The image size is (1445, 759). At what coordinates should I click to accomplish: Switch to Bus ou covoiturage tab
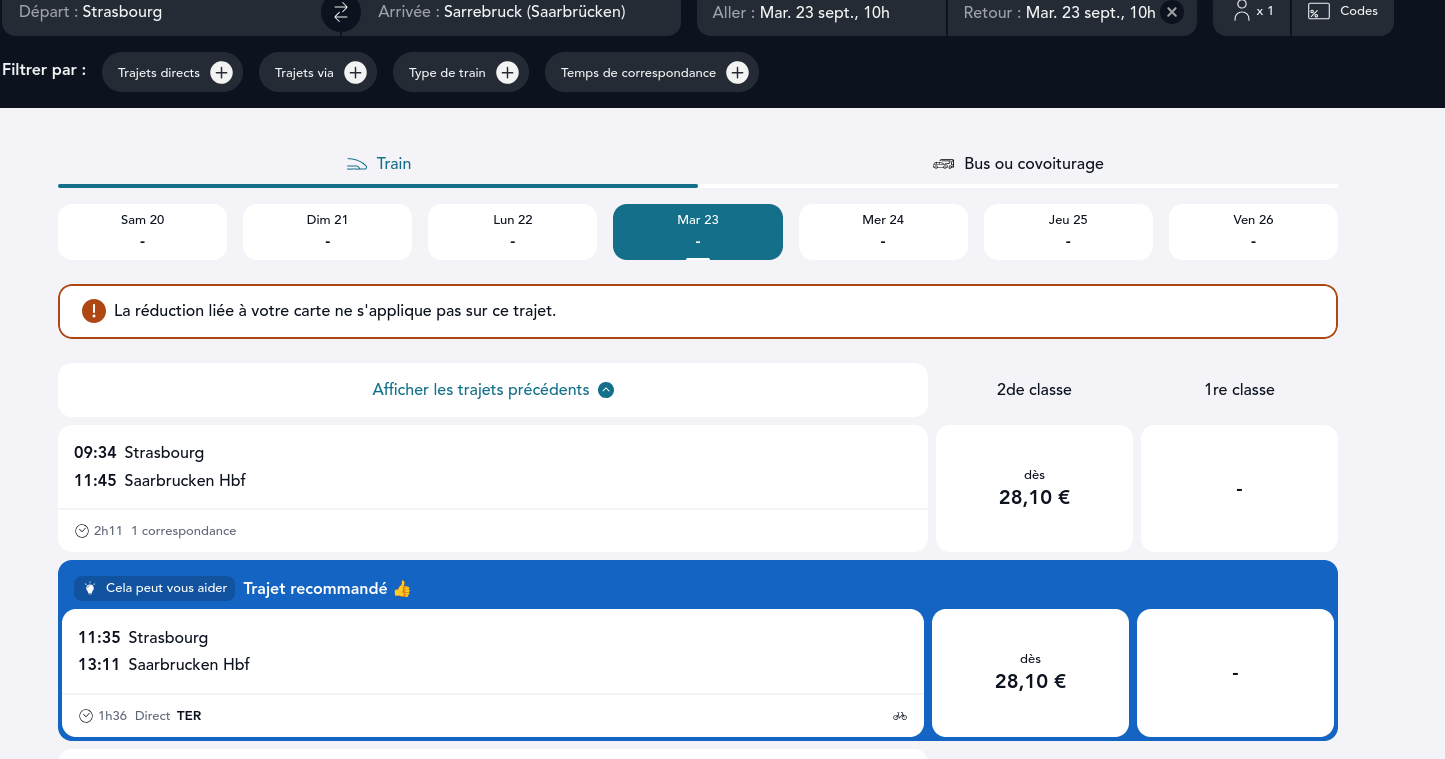click(1018, 164)
